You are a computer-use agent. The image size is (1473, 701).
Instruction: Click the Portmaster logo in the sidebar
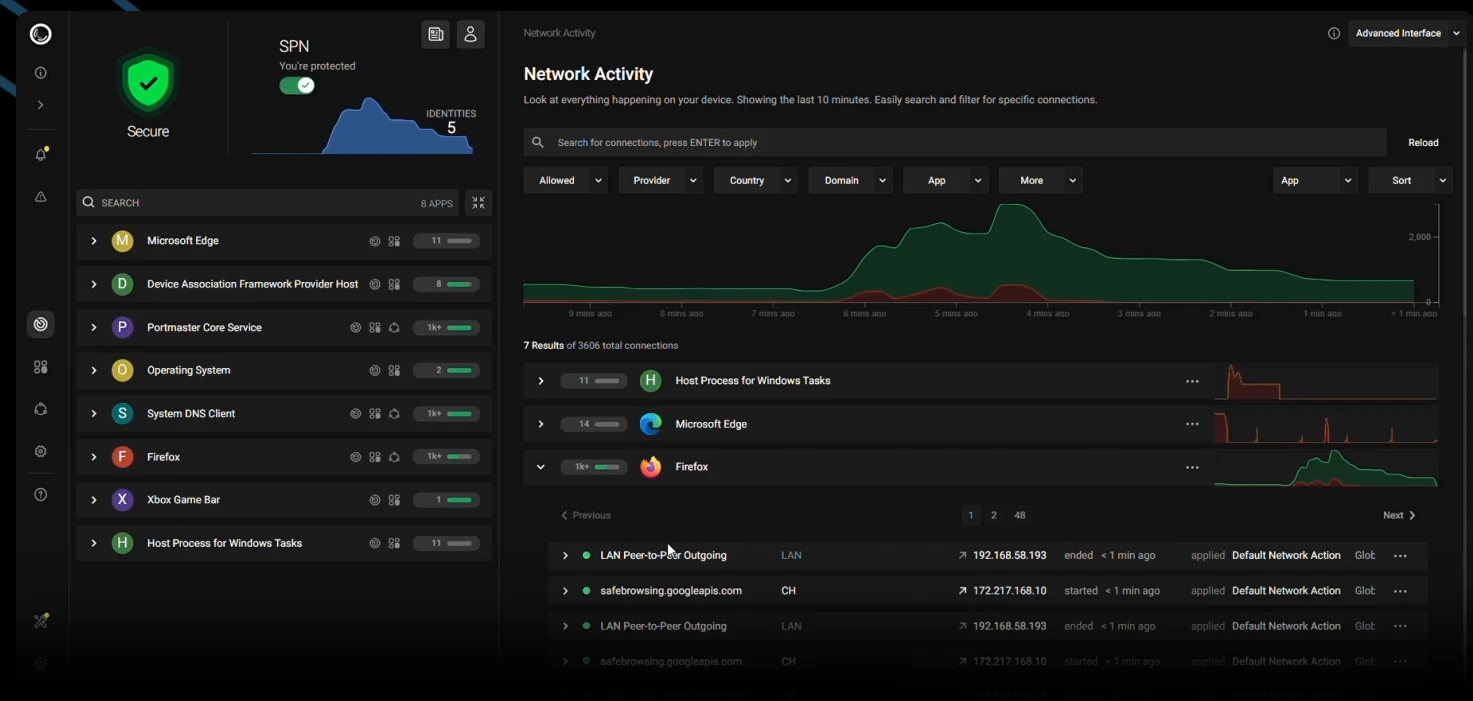click(x=41, y=35)
